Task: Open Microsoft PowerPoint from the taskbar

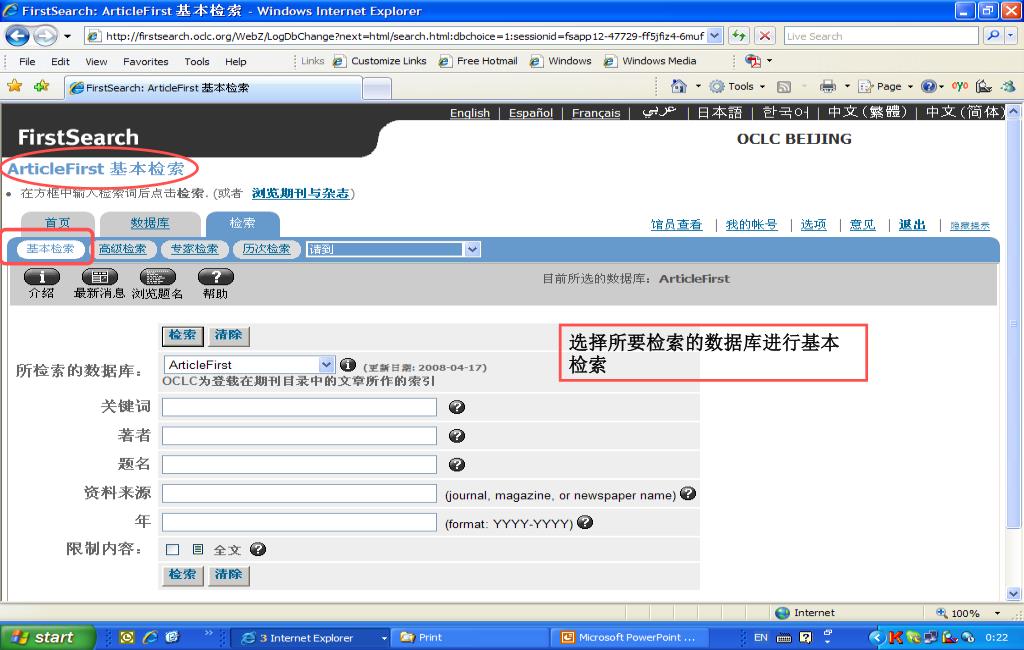Action: tap(630, 638)
